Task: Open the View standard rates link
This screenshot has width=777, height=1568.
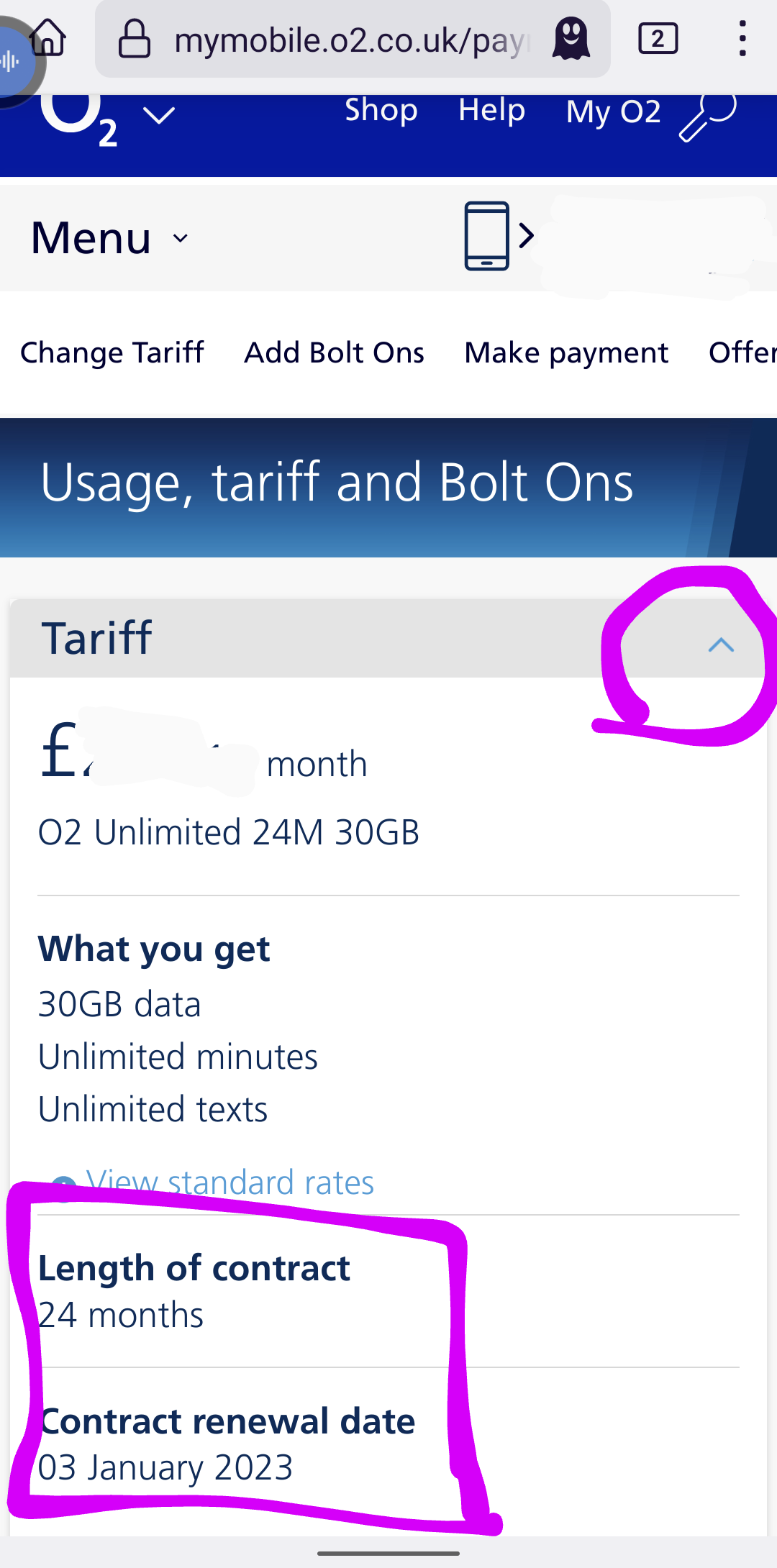Action: (230, 1182)
